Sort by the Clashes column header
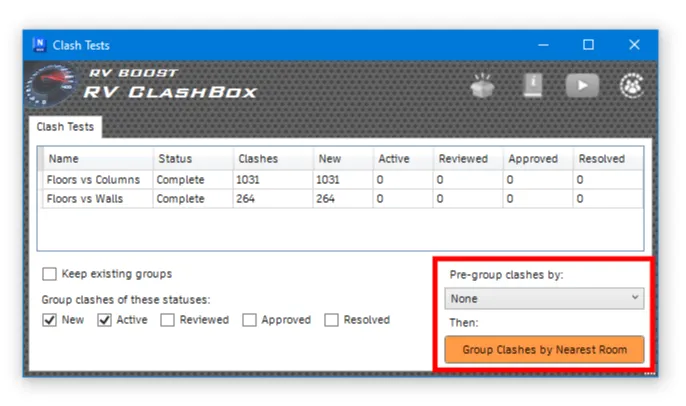686x406 pixels. click(x=270, y=159)
